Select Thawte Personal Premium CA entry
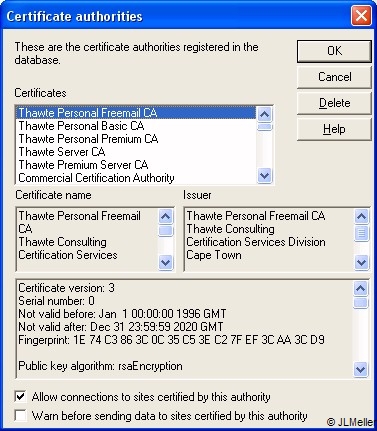The image size is (377, 431). (136, 139)
